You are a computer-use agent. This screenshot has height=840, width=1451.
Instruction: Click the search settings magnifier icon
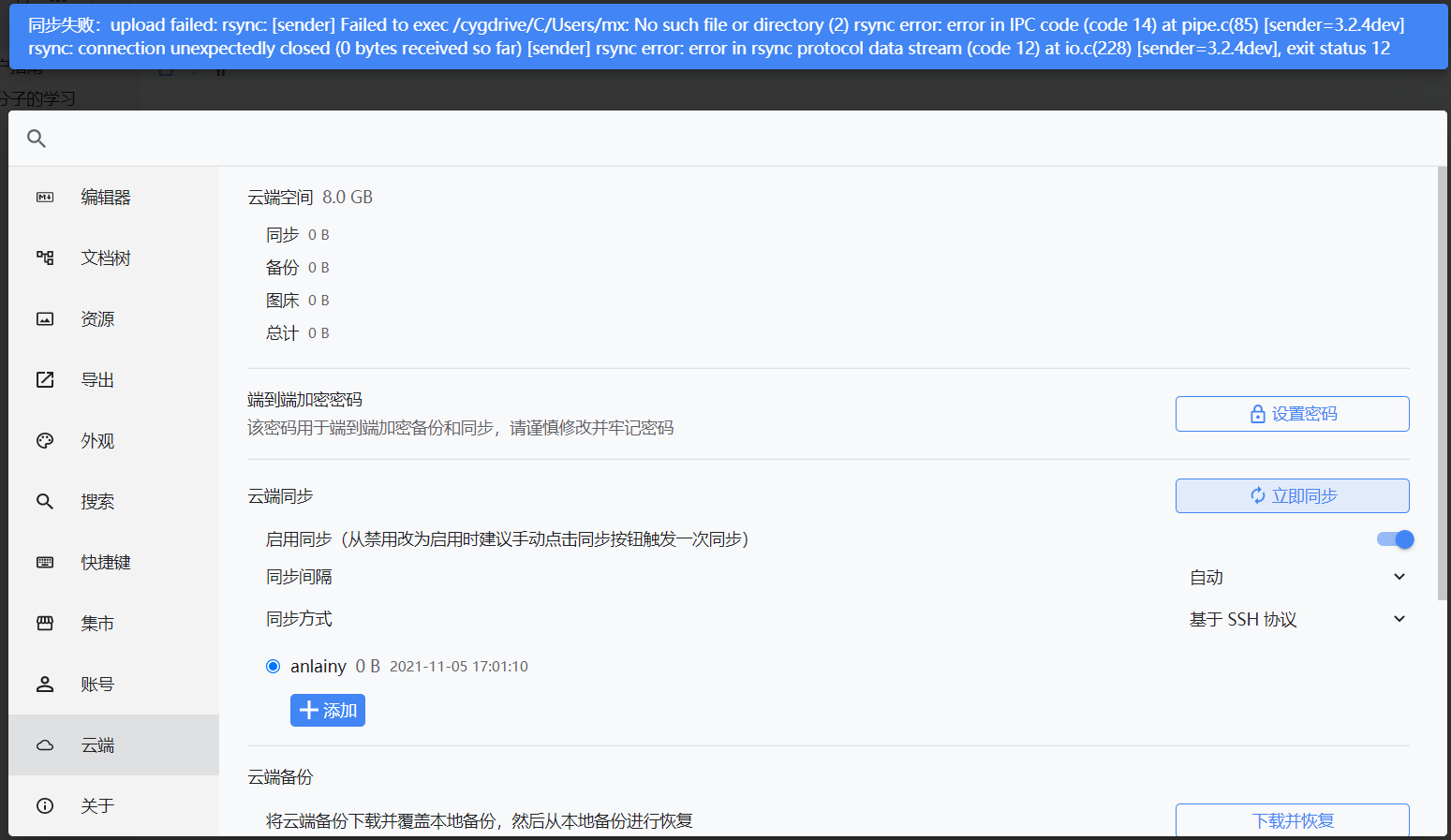coord(45,502)
